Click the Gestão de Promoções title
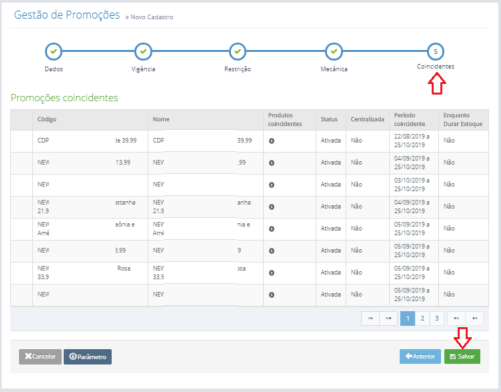 (67, 15)
